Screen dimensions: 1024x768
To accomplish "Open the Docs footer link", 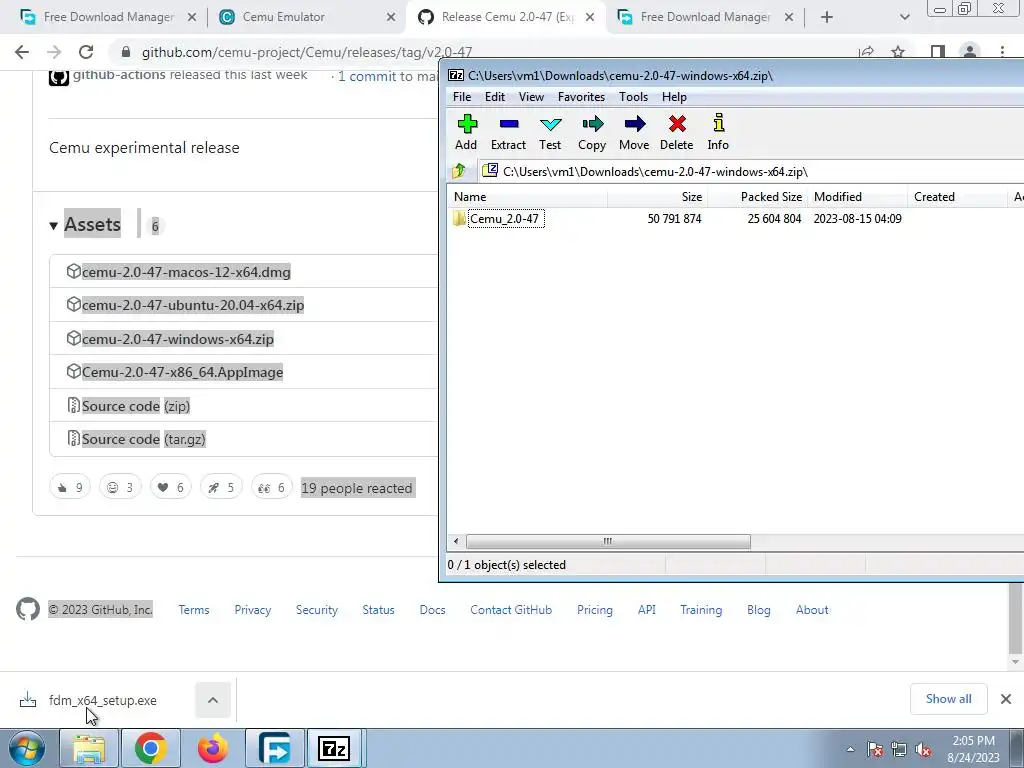I will pos(432,610).
